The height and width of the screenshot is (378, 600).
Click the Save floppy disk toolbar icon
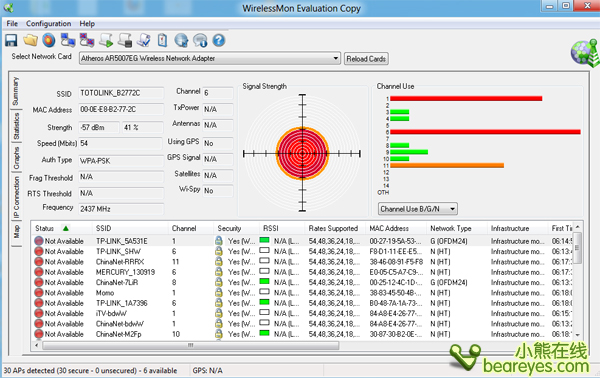pyautogui.click(x=11, y=40)
